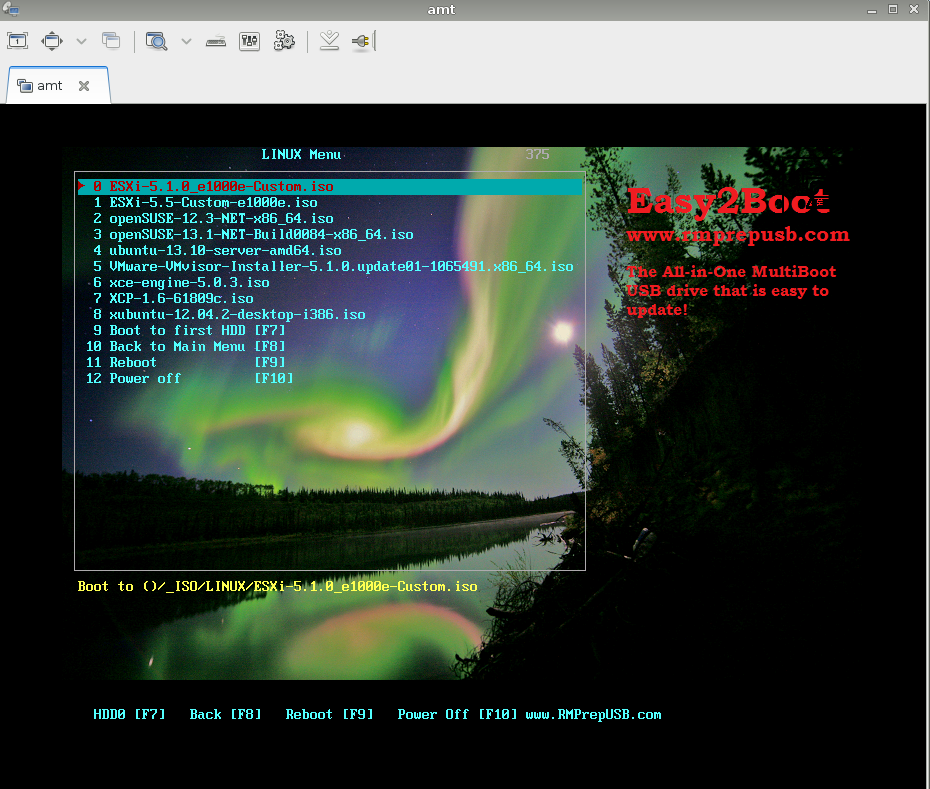This screenshot has width=930, height=789.
Task: Click the app icon in the title bar
Action: pos(12,10)
